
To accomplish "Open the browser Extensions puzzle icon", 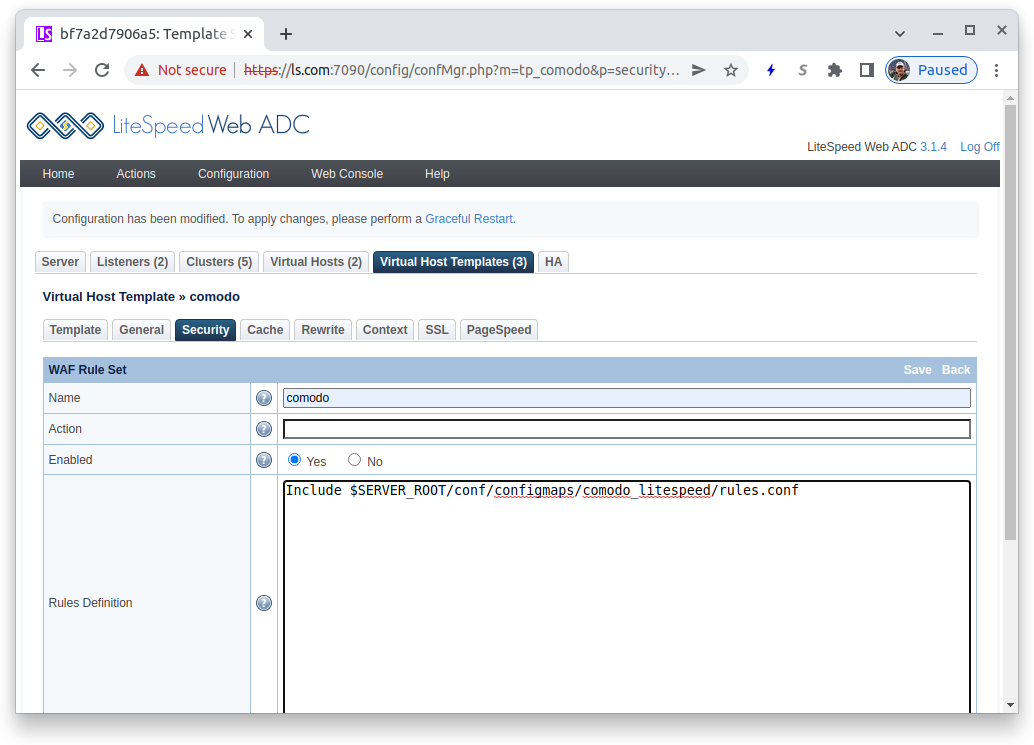I will click(x=835, y=70).
